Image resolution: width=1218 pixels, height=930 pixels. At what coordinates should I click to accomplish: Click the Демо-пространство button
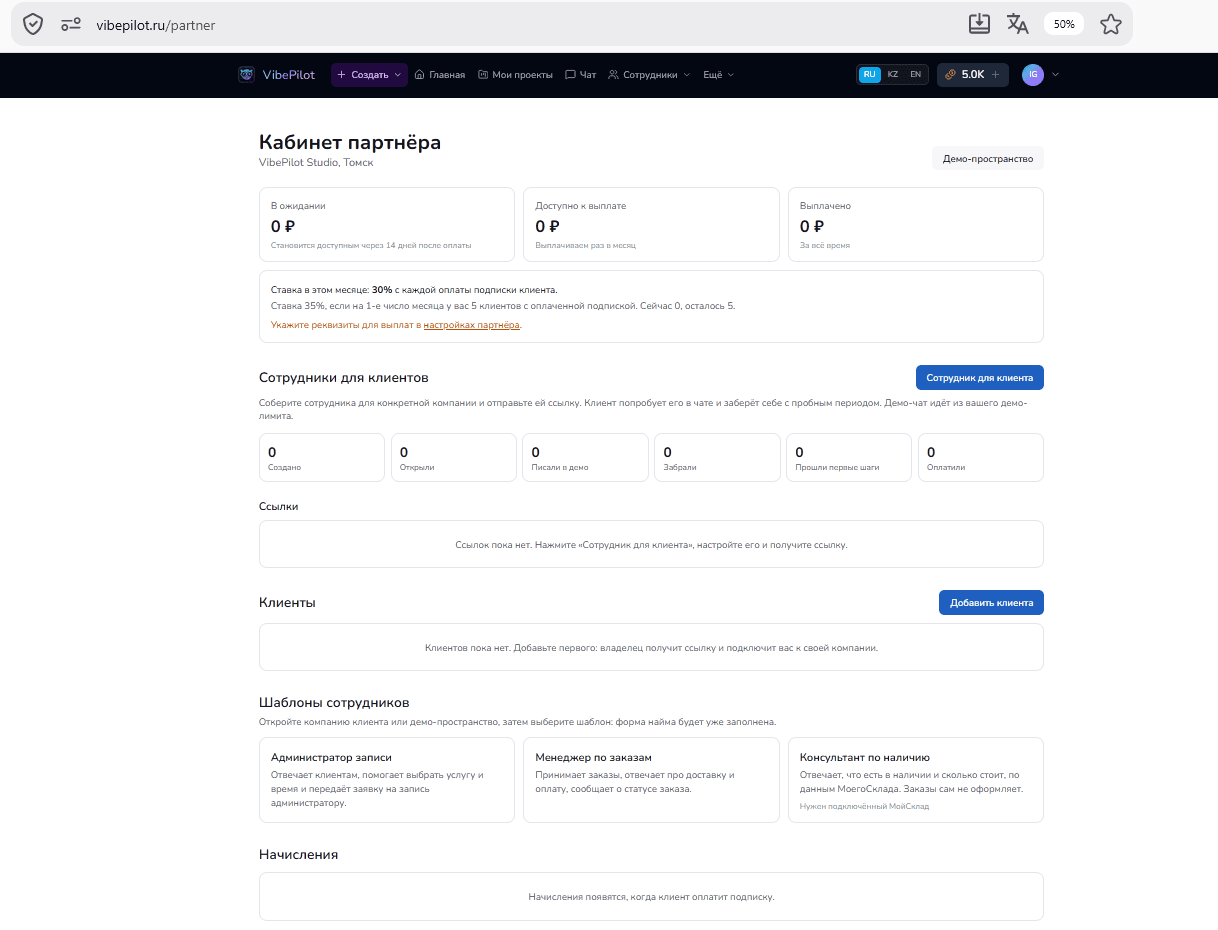(987, 158)
